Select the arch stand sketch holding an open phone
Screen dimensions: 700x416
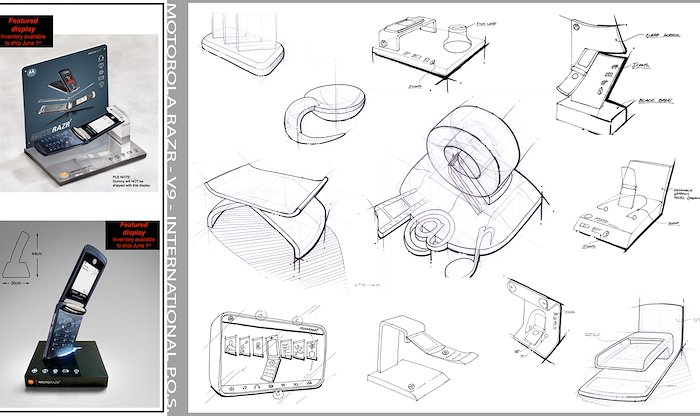[x=420, y=357]
